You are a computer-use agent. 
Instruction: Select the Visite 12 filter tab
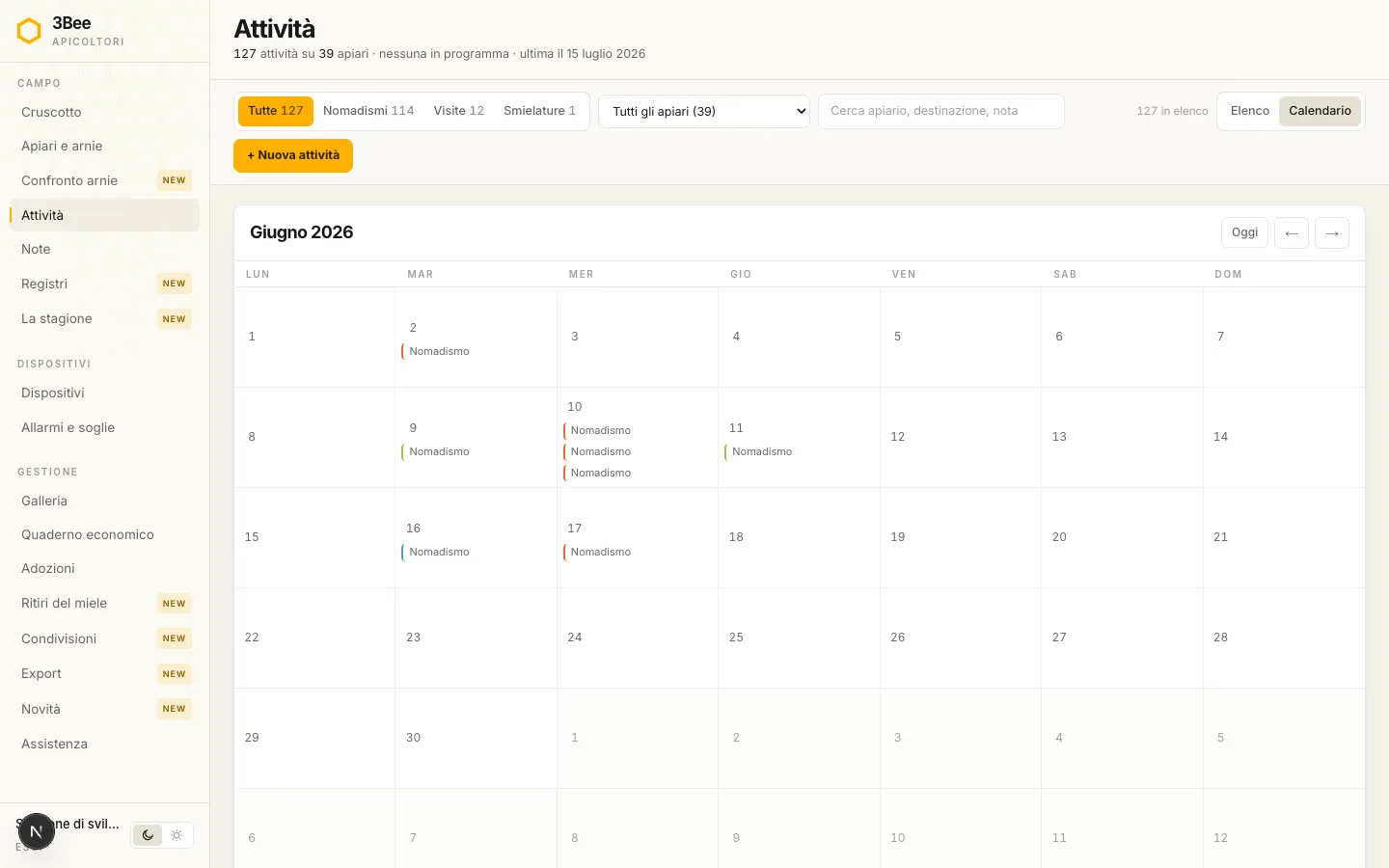coord(459,111)
